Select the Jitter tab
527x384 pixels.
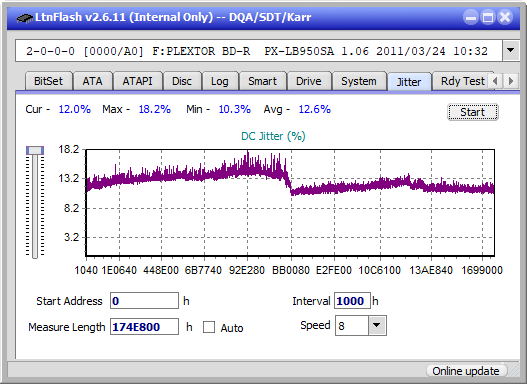pos(409,82)
